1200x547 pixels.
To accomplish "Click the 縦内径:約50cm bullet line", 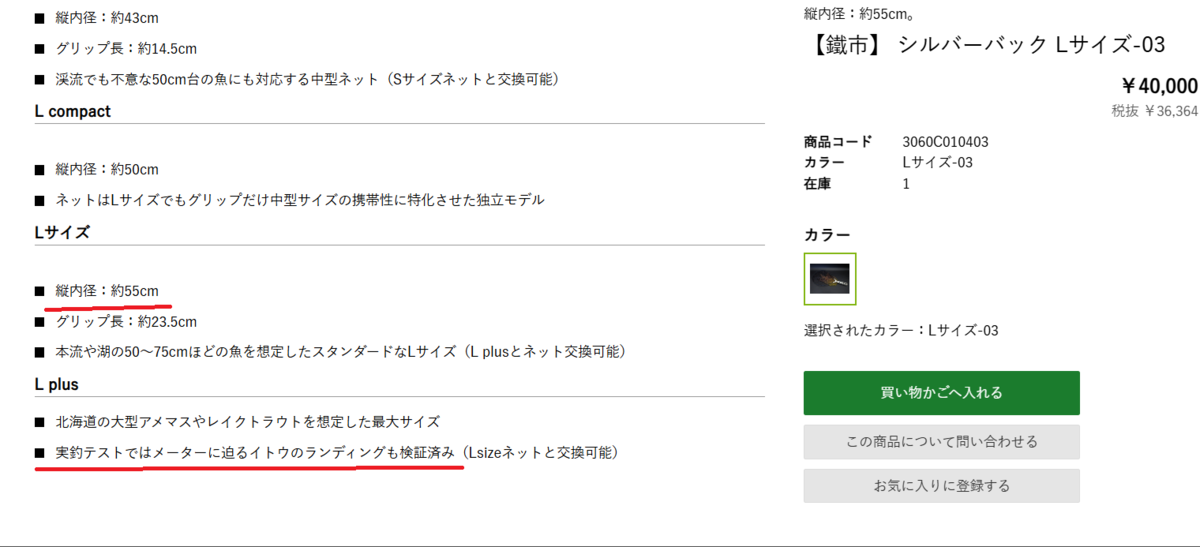I will click(x=107, y=169).
